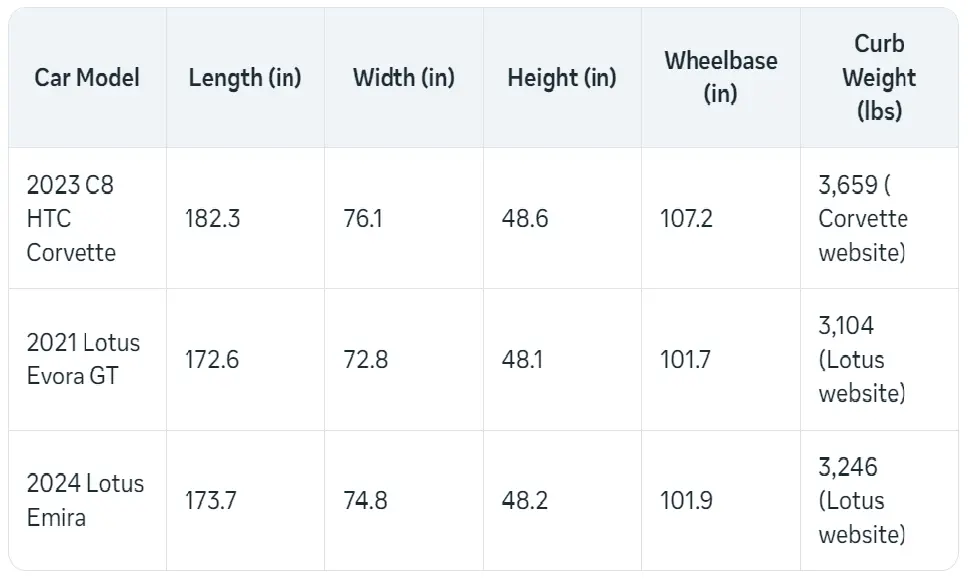
Task: Select the Width (in) column header
Action: coord(403,78)
